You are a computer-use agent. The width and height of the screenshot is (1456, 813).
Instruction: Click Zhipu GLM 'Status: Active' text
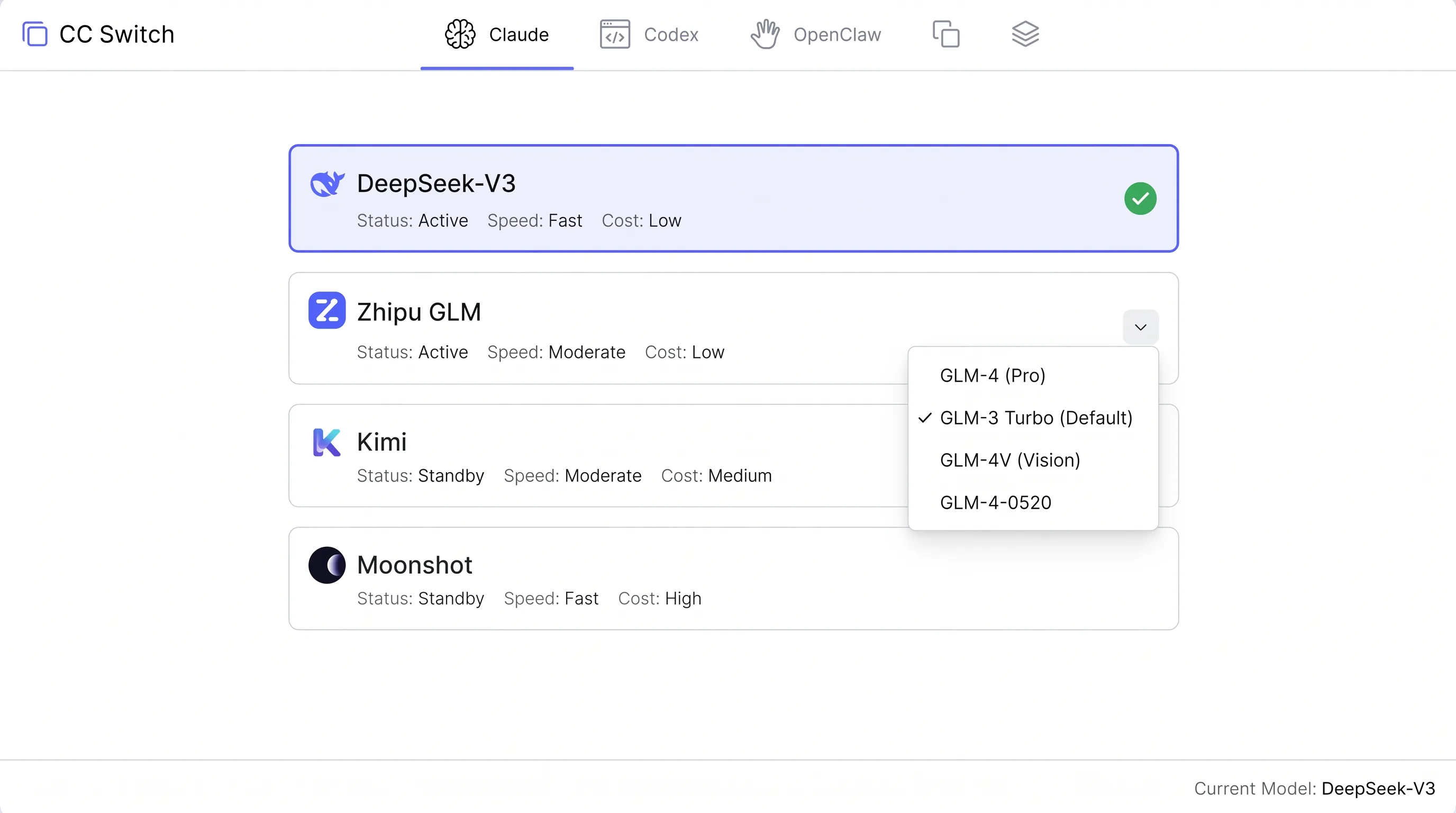click(413, 352)
